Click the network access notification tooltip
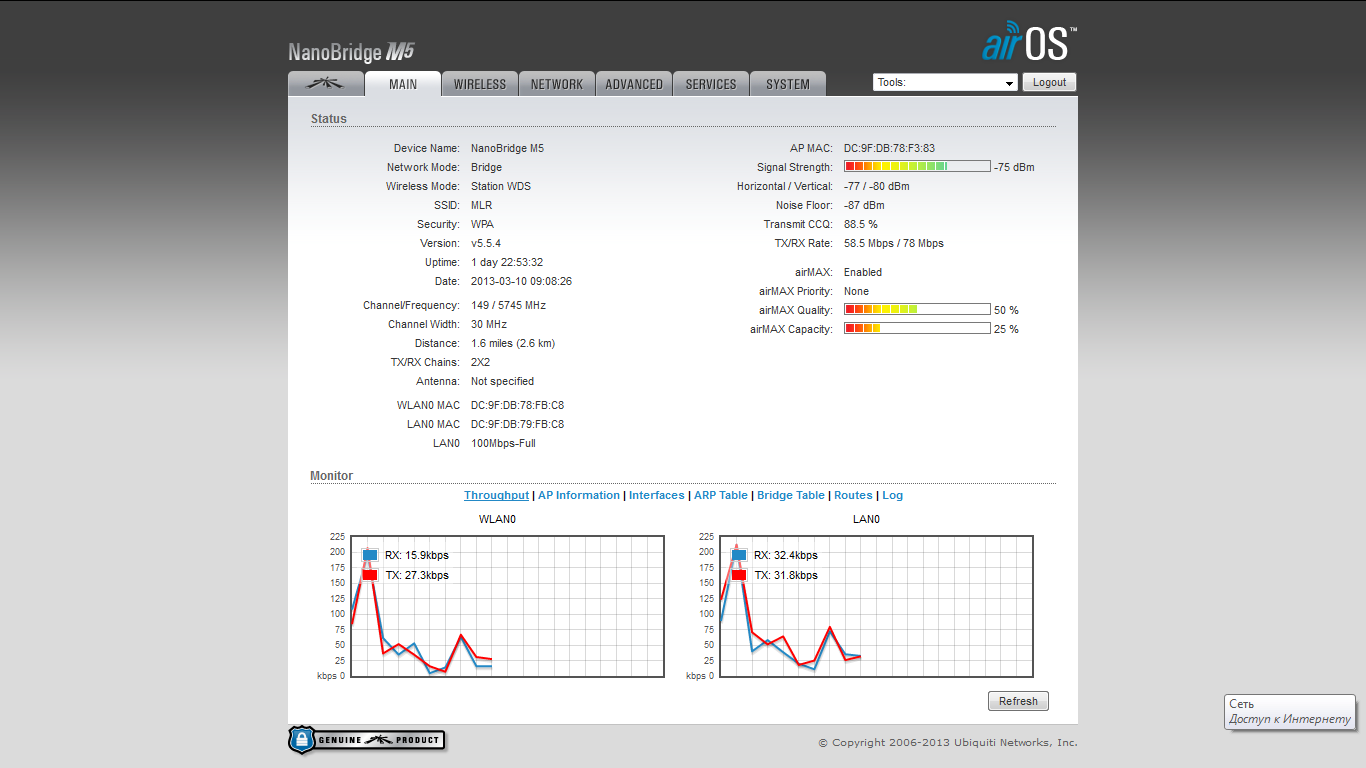The image size is (1366, 768). 1290,712
